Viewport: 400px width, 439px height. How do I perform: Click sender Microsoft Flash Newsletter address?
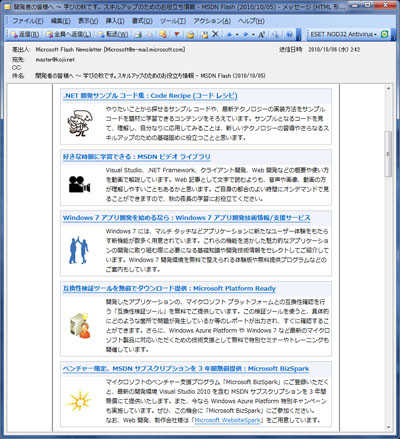point(110,49)
